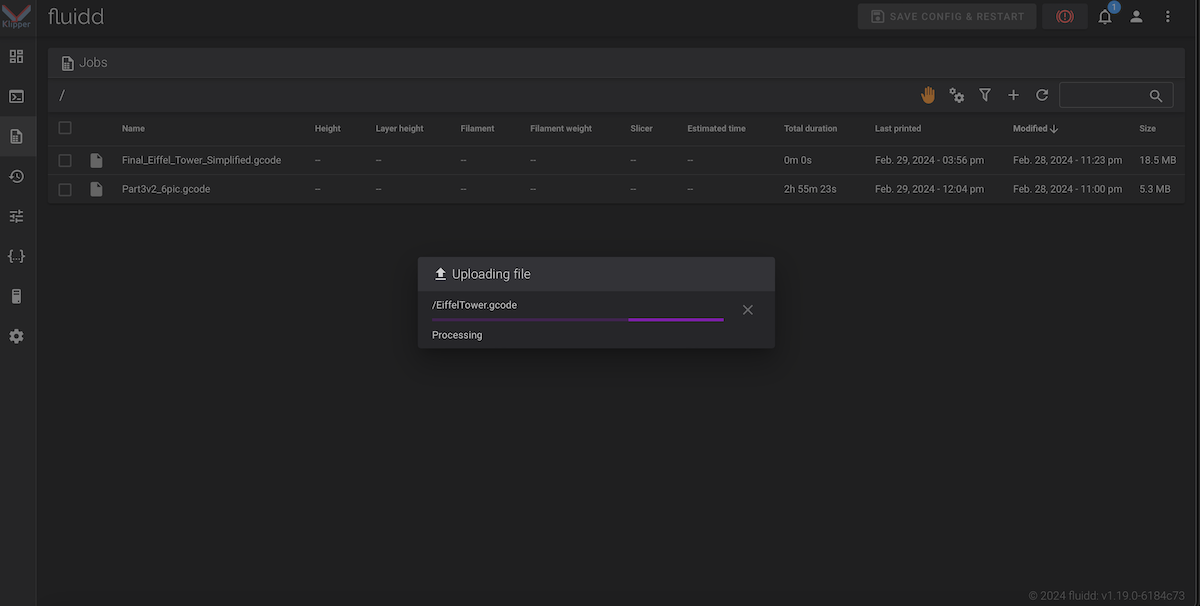Click the Uploading file dialog title
Image resolution: width=1200 pixels, height=606 pixels.
point(491,274)
